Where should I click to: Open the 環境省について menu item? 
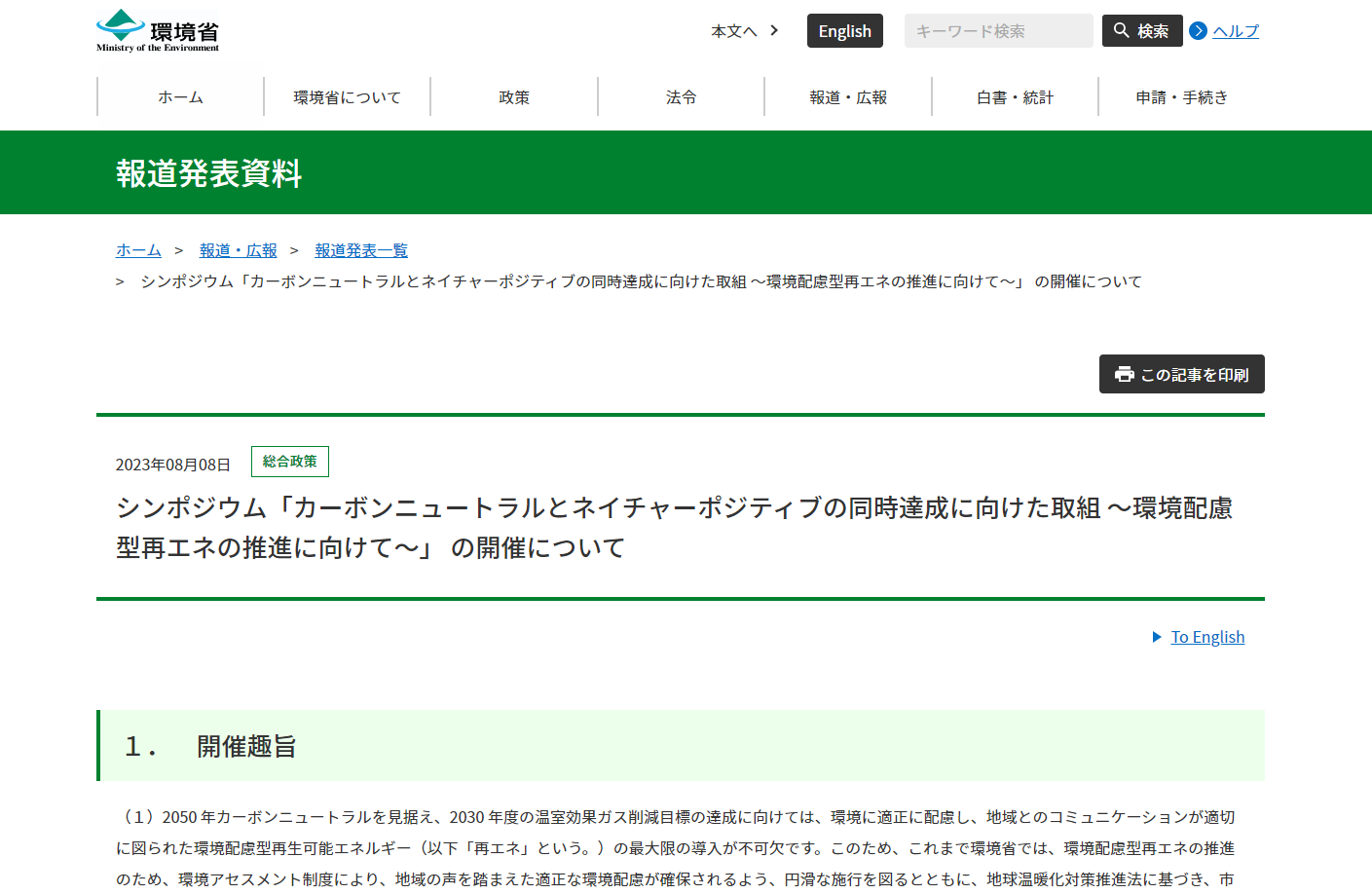pyautogui.click(x=348, y=97)
